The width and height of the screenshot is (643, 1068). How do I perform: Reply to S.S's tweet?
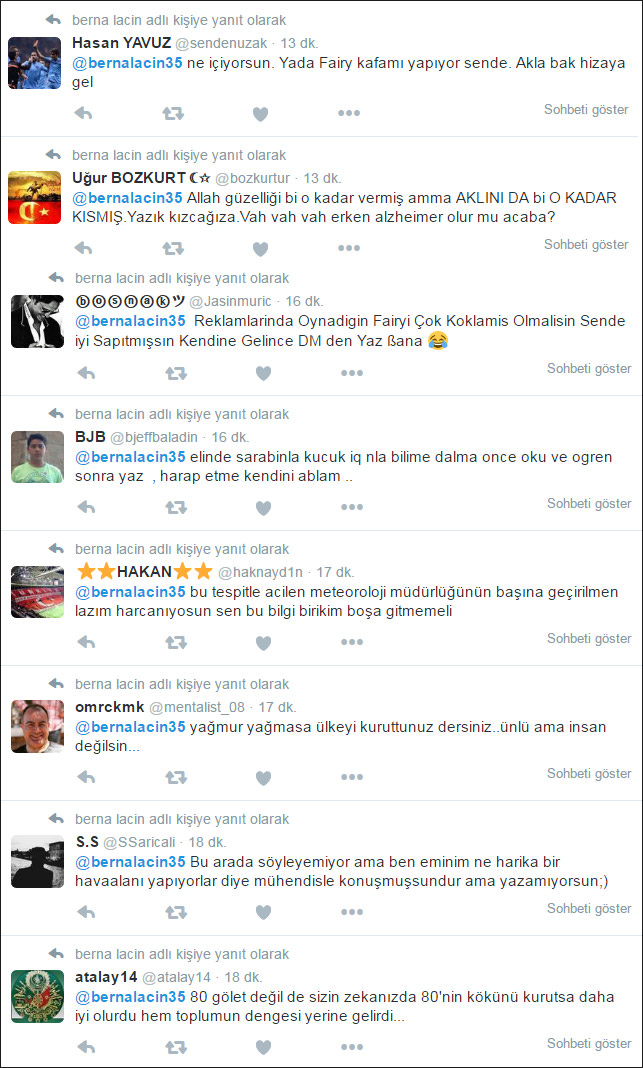pos(86,912)
